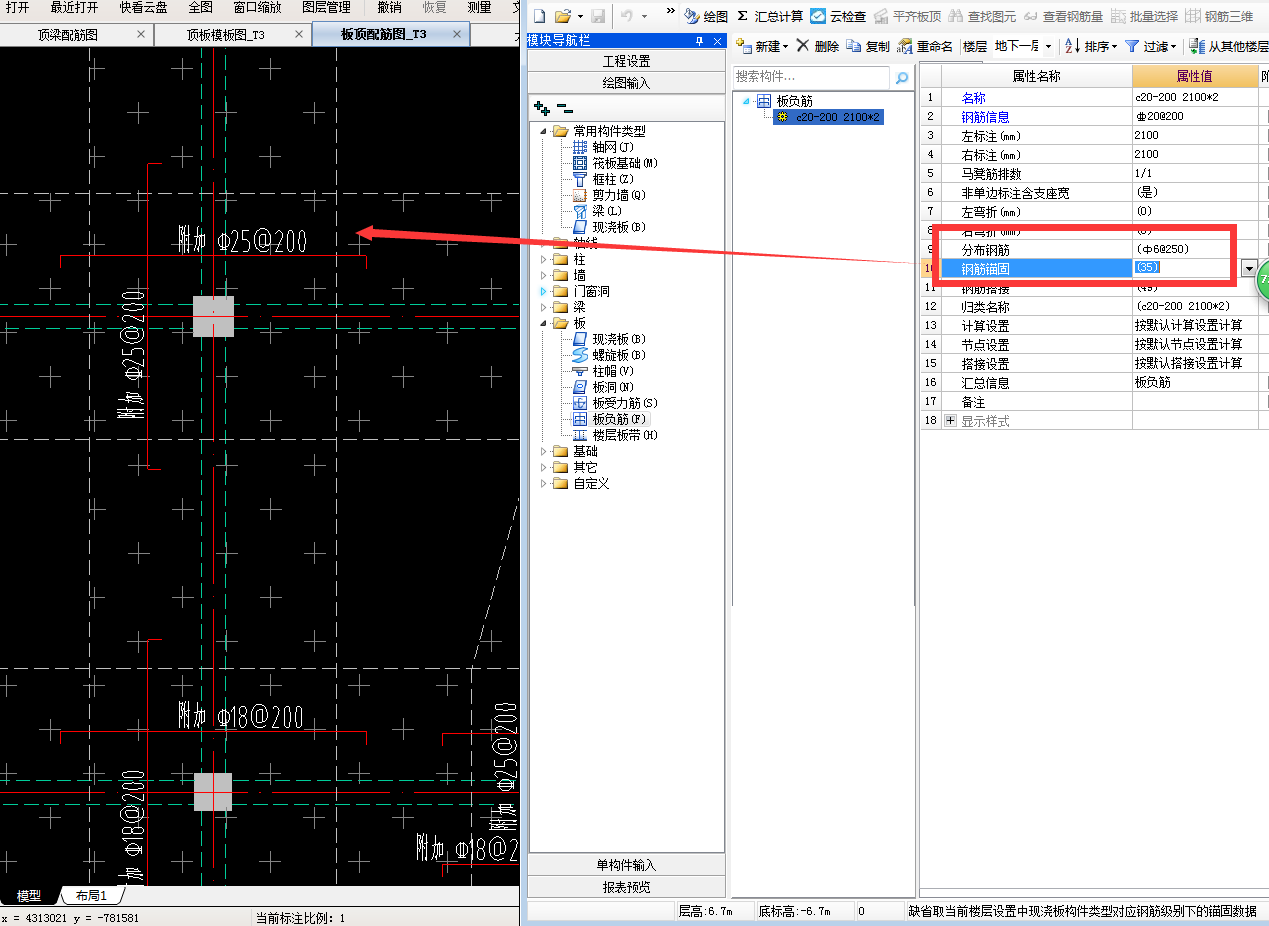Close the 模块导航栏 panel

click(716, 41)
